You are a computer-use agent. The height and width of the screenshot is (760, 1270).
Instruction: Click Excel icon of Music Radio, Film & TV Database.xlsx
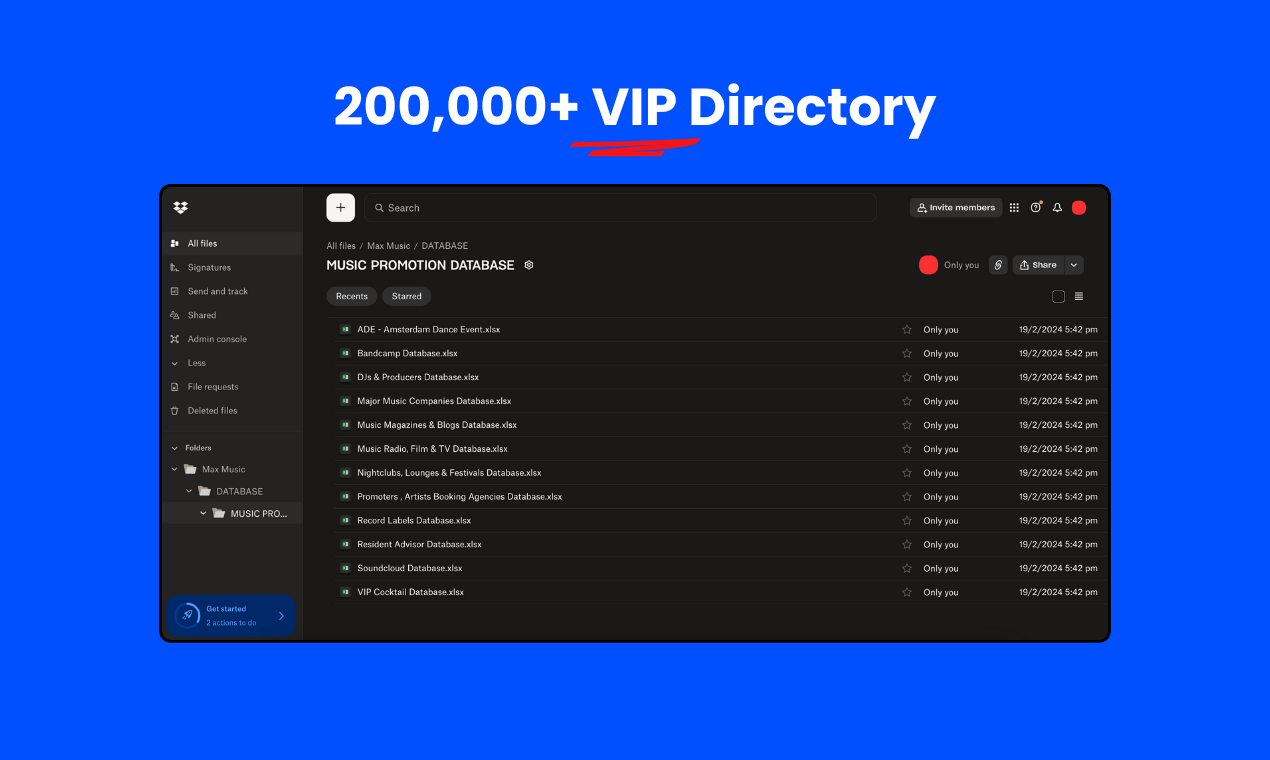[x=345, y=449]
